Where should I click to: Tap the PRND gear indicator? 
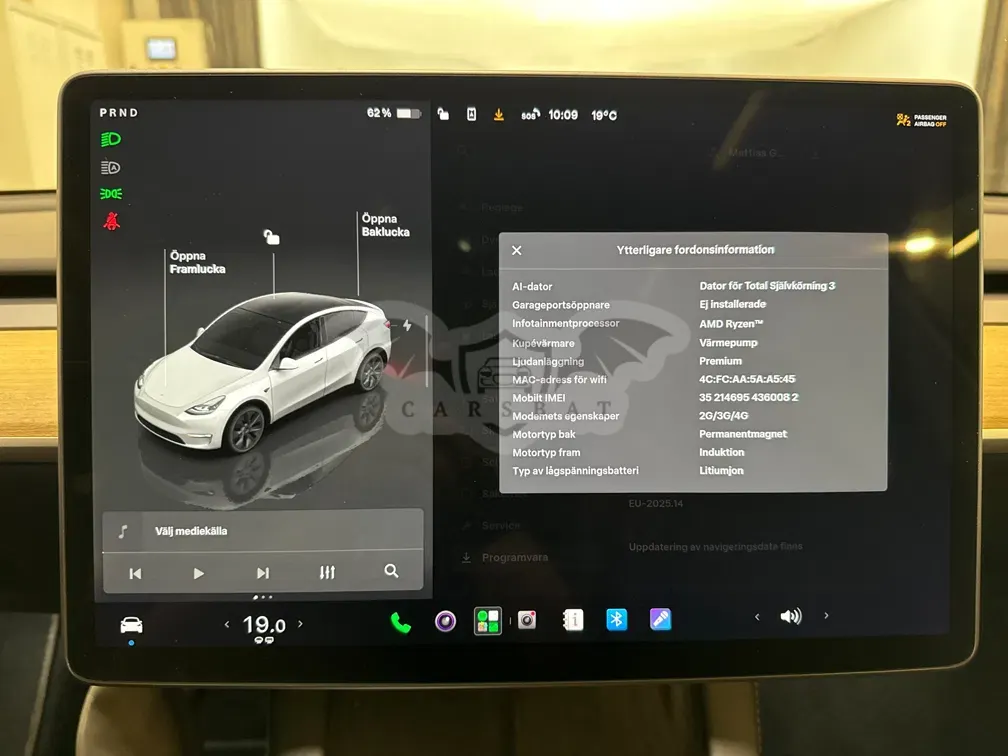click(x=119, y=112)
